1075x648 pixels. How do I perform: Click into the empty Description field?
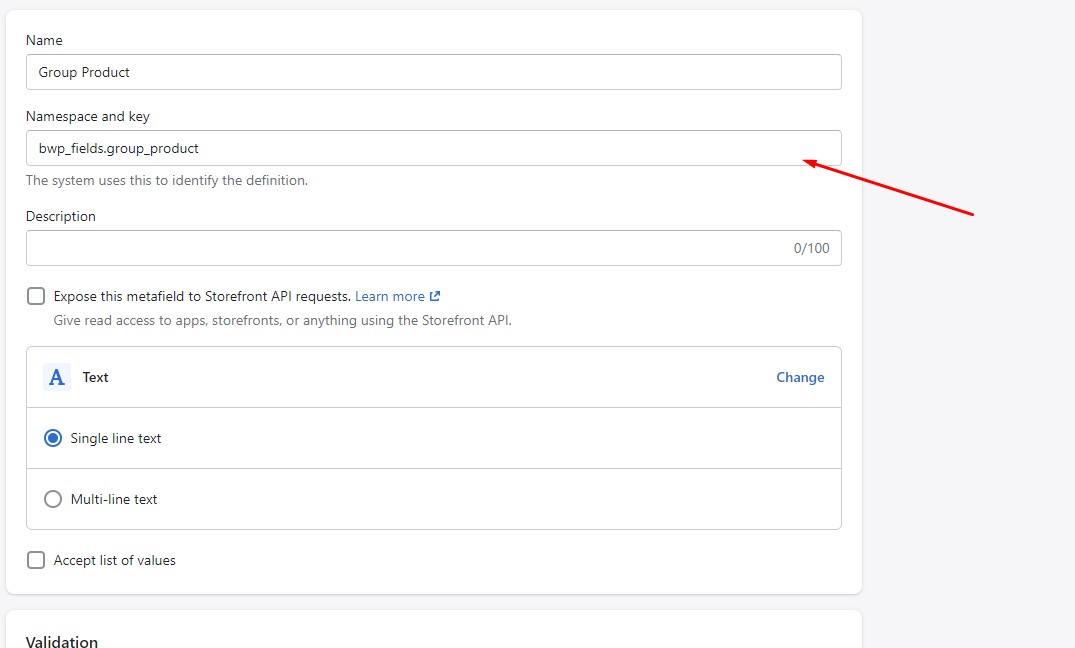pos(400,248)
